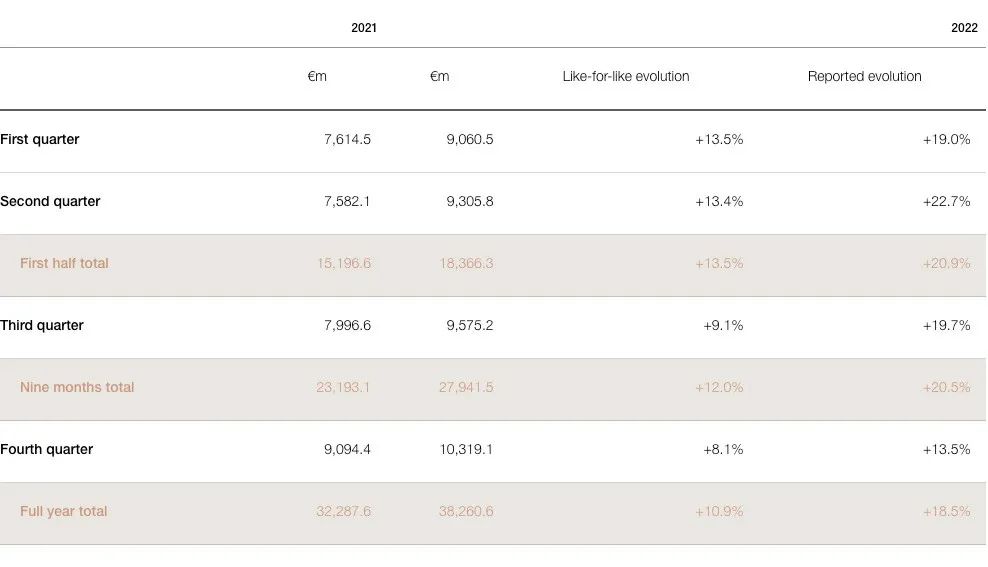
Task: Click the Third quarter row label
Action: click(42, 325)
